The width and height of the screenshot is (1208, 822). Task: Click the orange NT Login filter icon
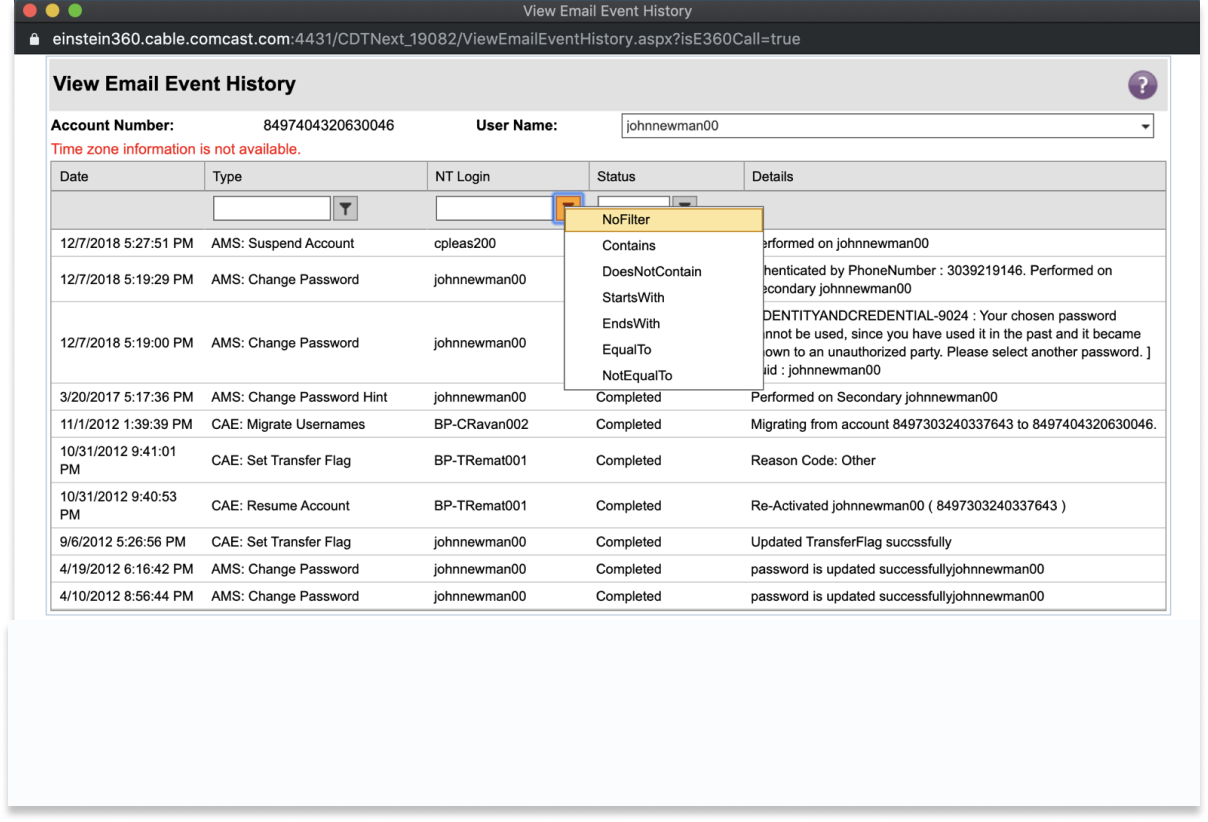[x=568, y=205]
